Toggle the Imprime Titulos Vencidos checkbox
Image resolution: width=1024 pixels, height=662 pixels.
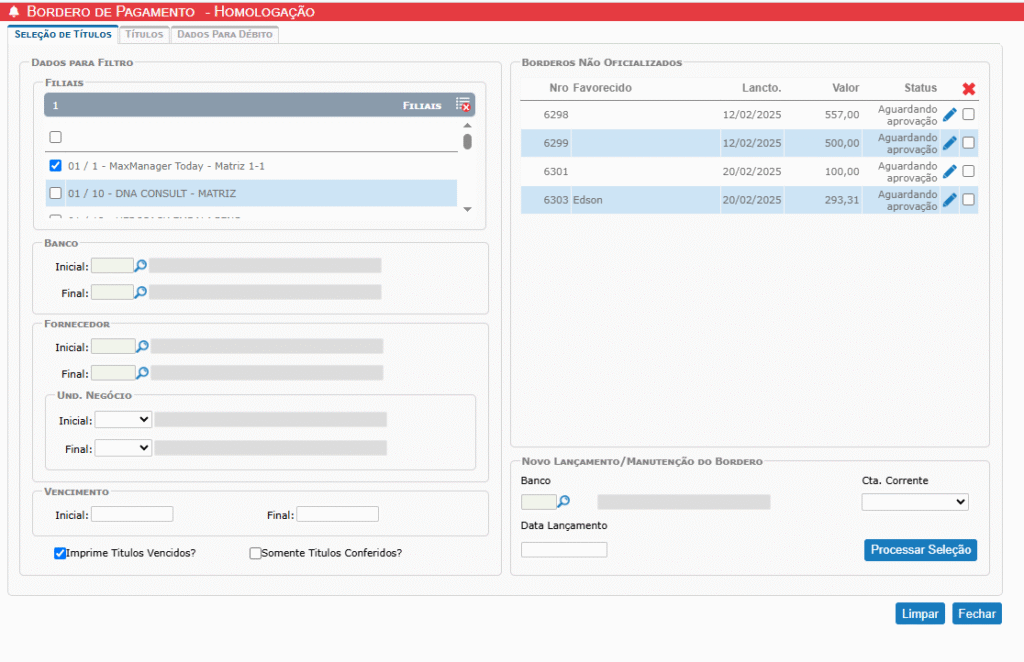point(60,553)
